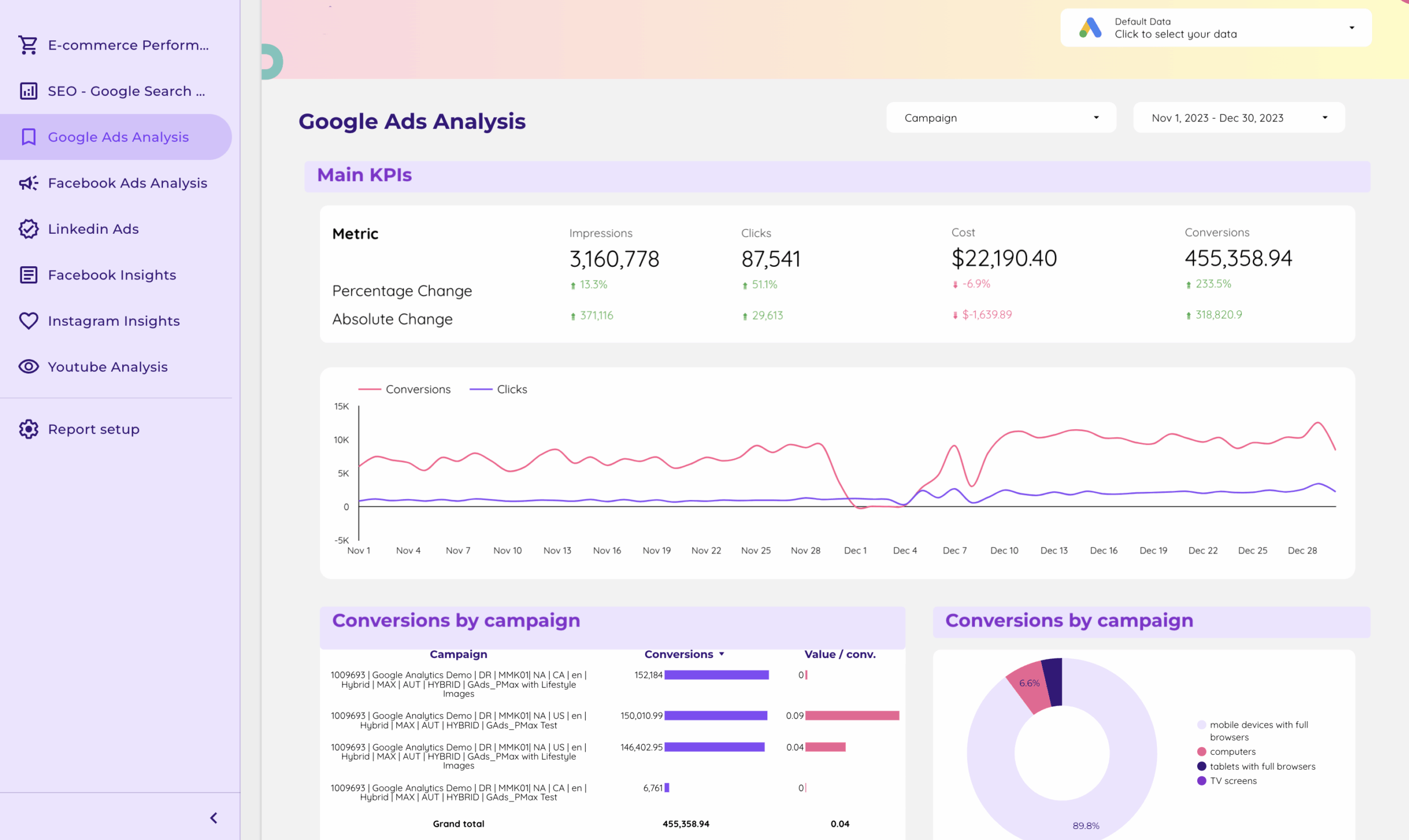Click the shopping cart icon for E-commerce Performance

28,45
